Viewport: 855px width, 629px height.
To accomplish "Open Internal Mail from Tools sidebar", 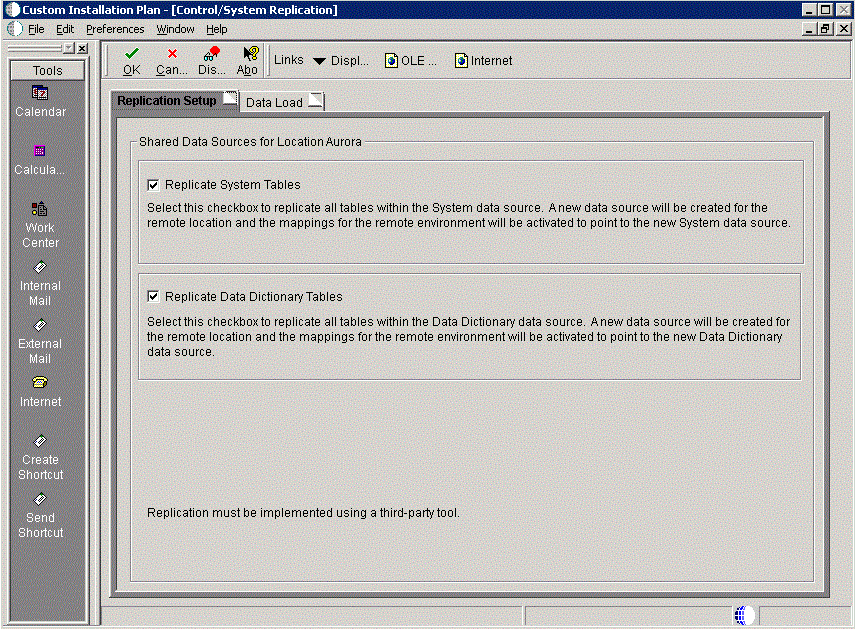I will [x=40, y=284].
